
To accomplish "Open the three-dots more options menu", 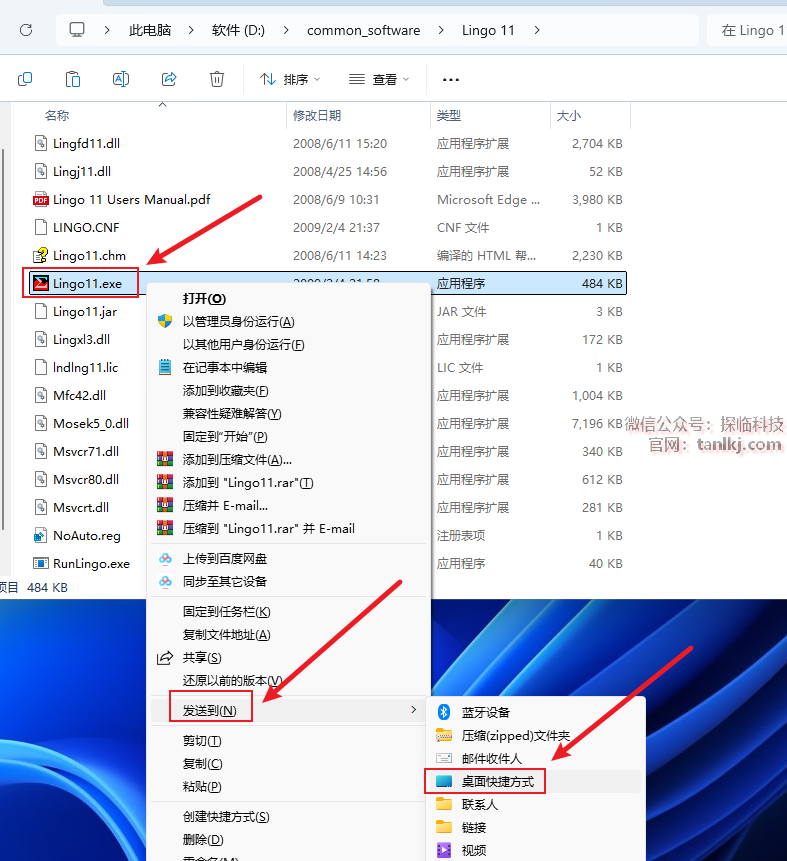I will pos(450,80).
